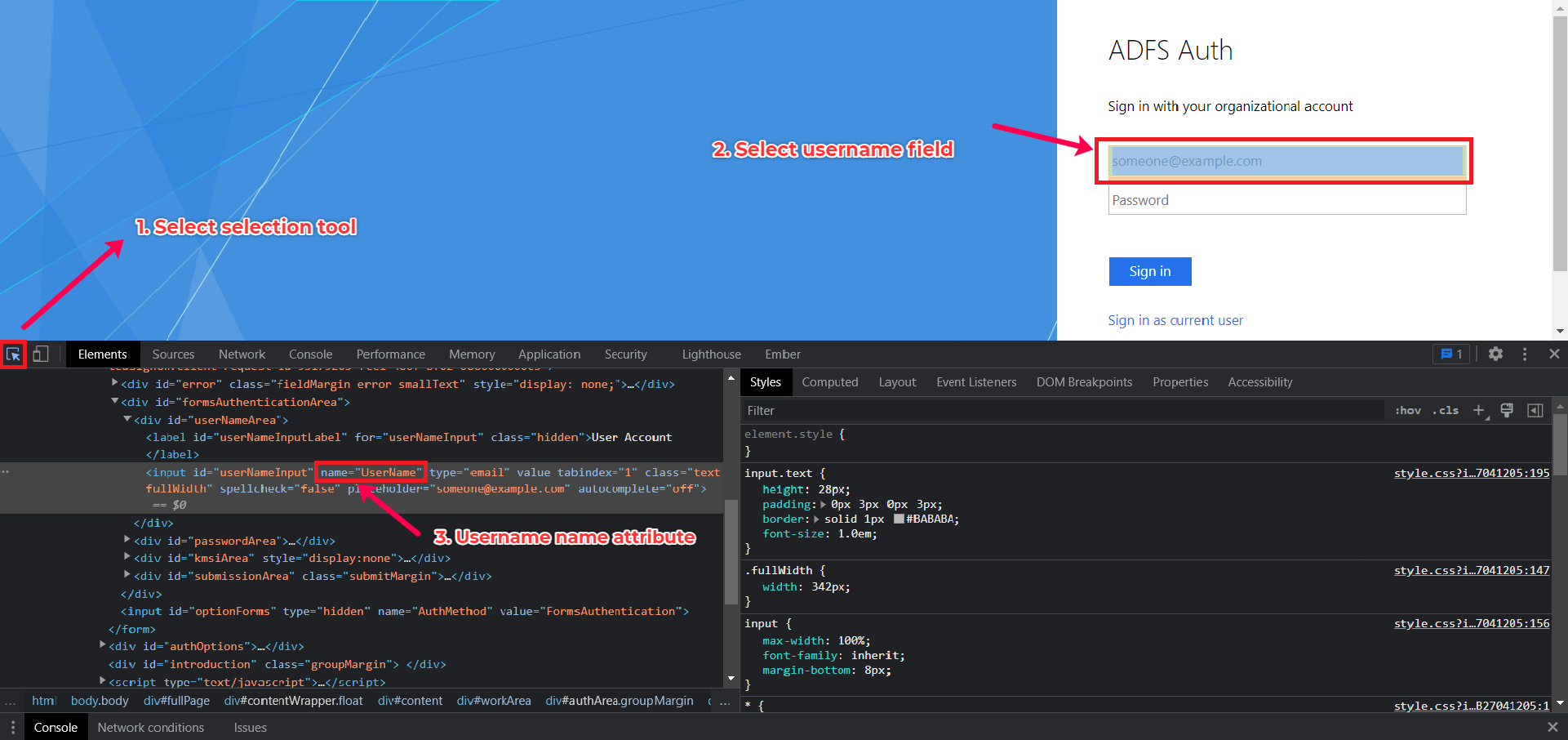The image size is (1568, 740).
Task: Open the Properties pane tab
Action: click(1180, 382)
